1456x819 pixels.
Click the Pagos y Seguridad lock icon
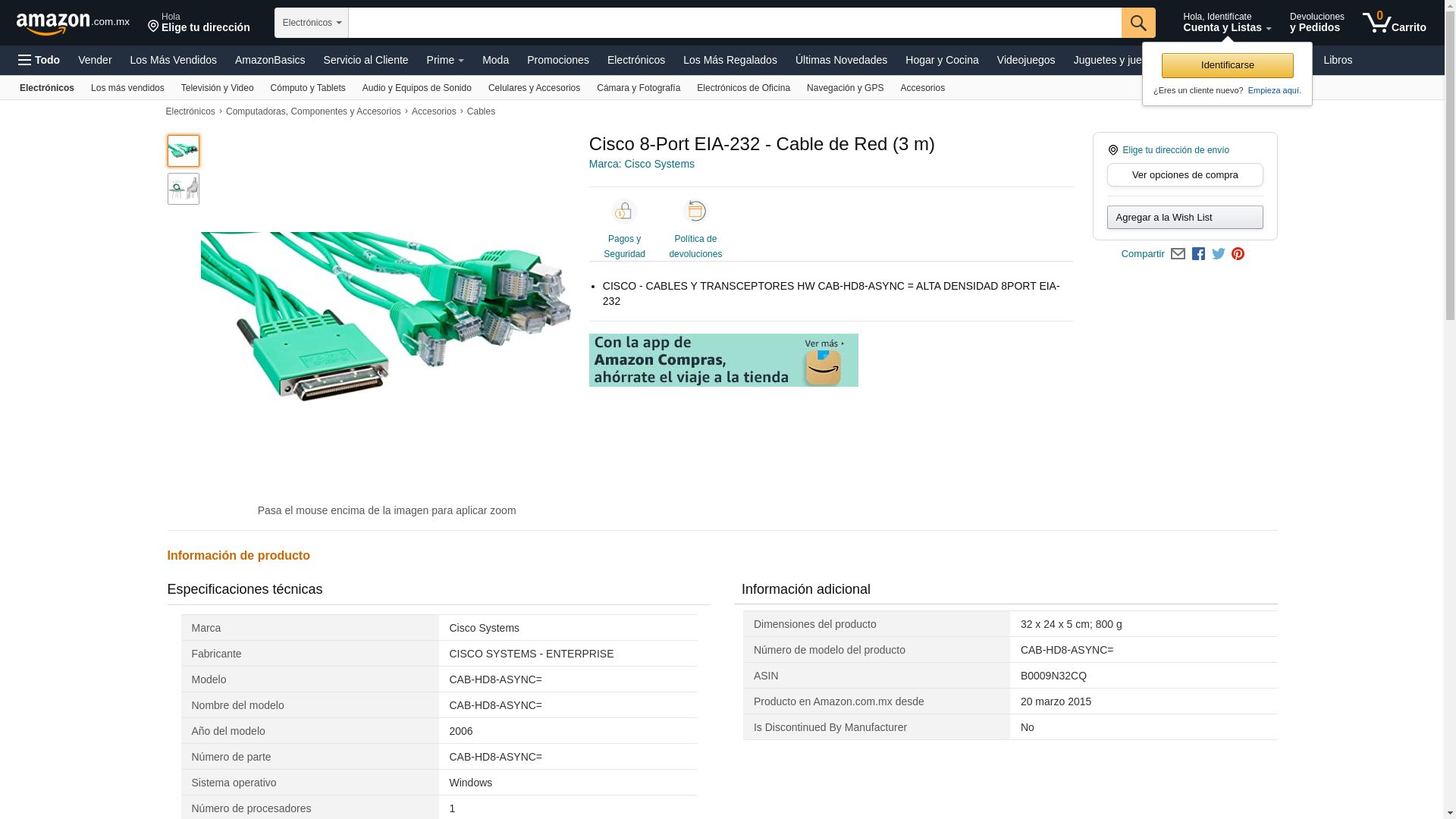coord(624,212)
